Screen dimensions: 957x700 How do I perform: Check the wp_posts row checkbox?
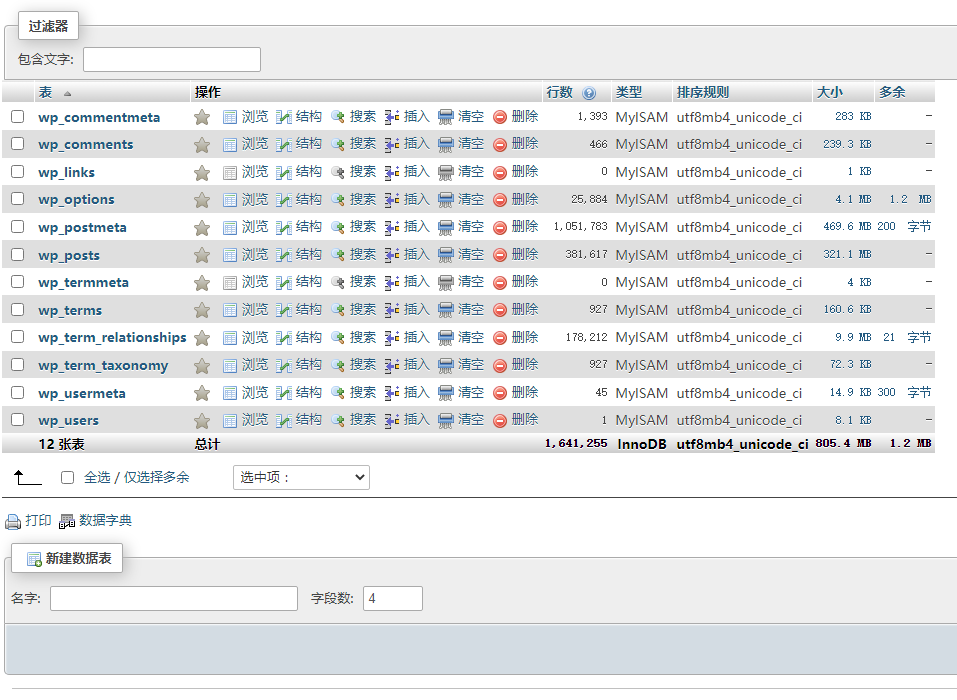[x=18, y=254]
